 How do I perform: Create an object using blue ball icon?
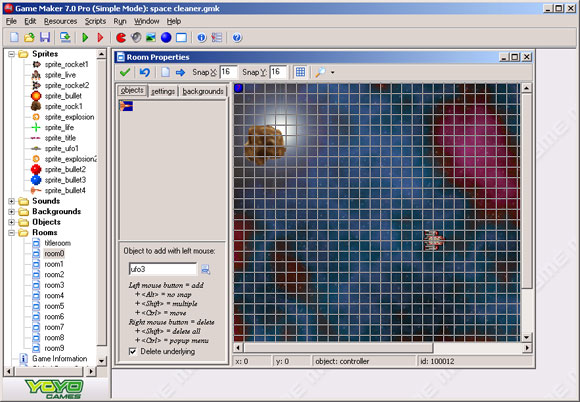click(166, 37)
